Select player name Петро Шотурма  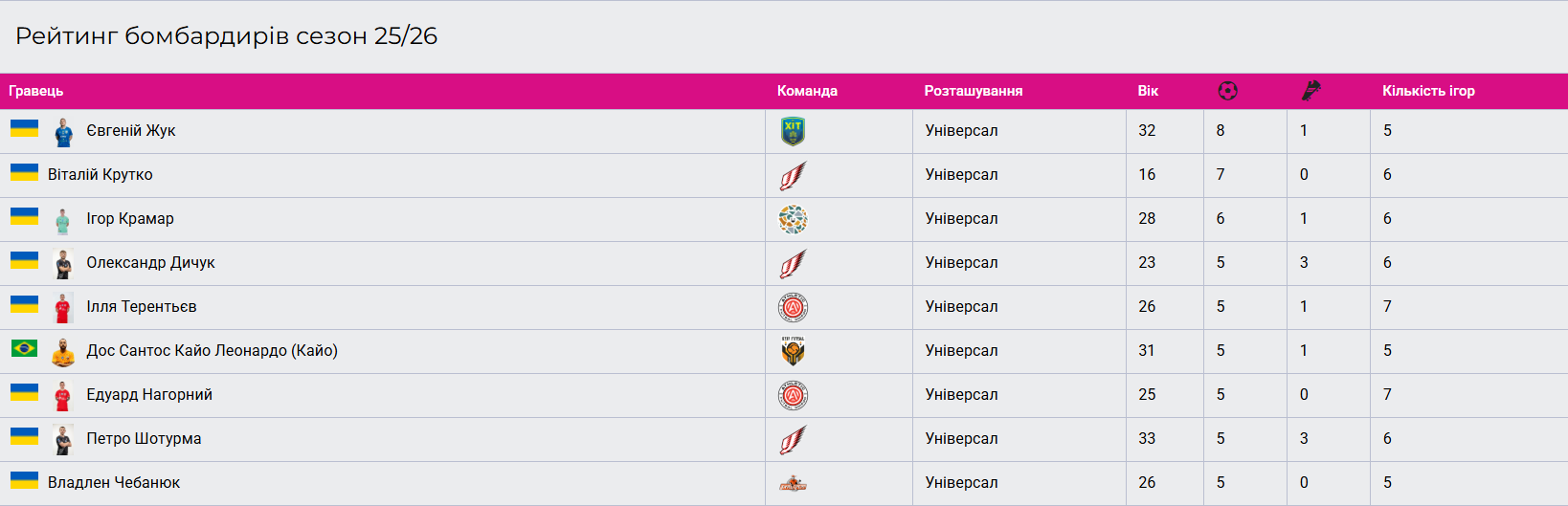click(144, 439)
